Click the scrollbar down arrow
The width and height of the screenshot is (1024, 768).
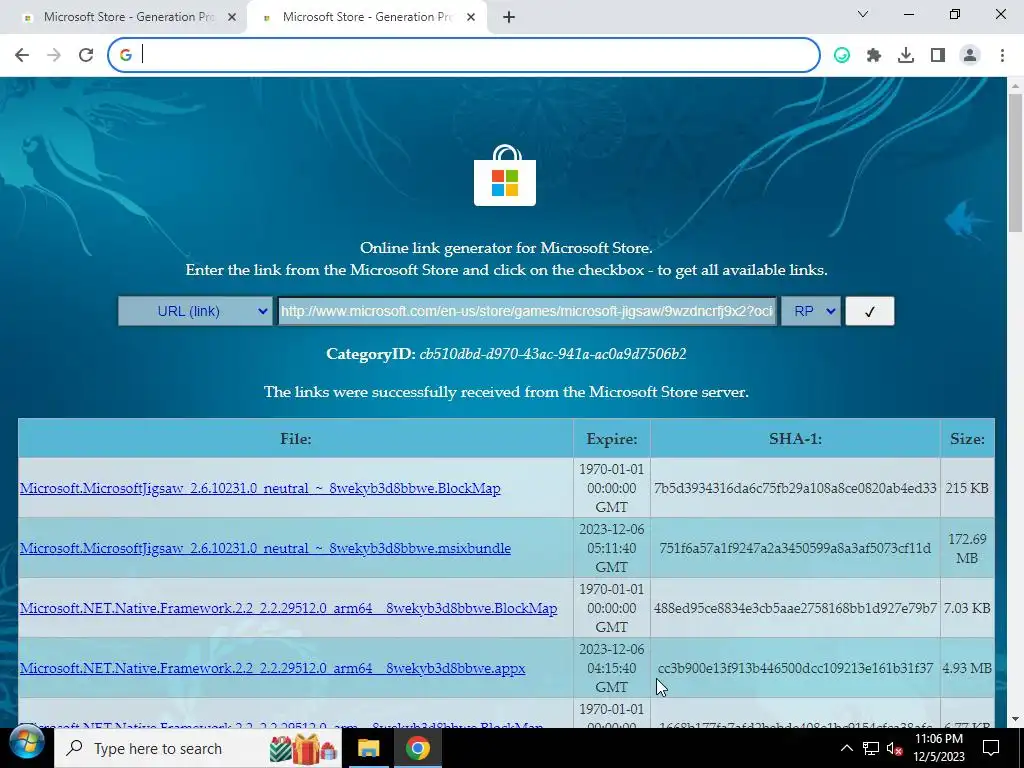[x=1015, y=720]
